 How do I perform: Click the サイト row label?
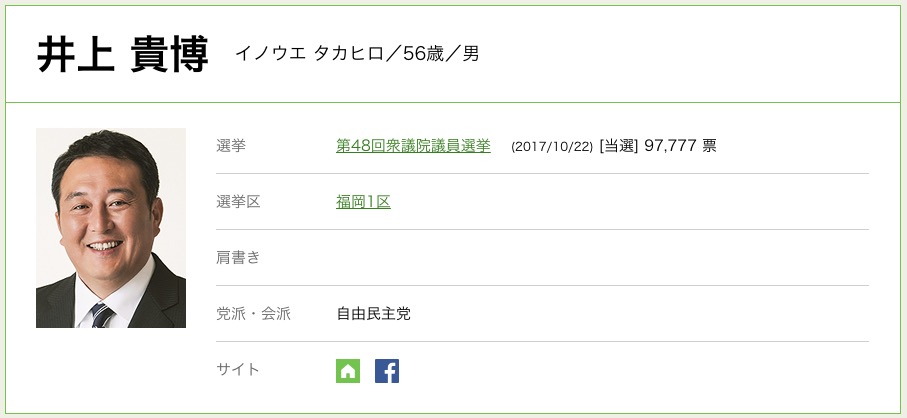coord(238,370)
